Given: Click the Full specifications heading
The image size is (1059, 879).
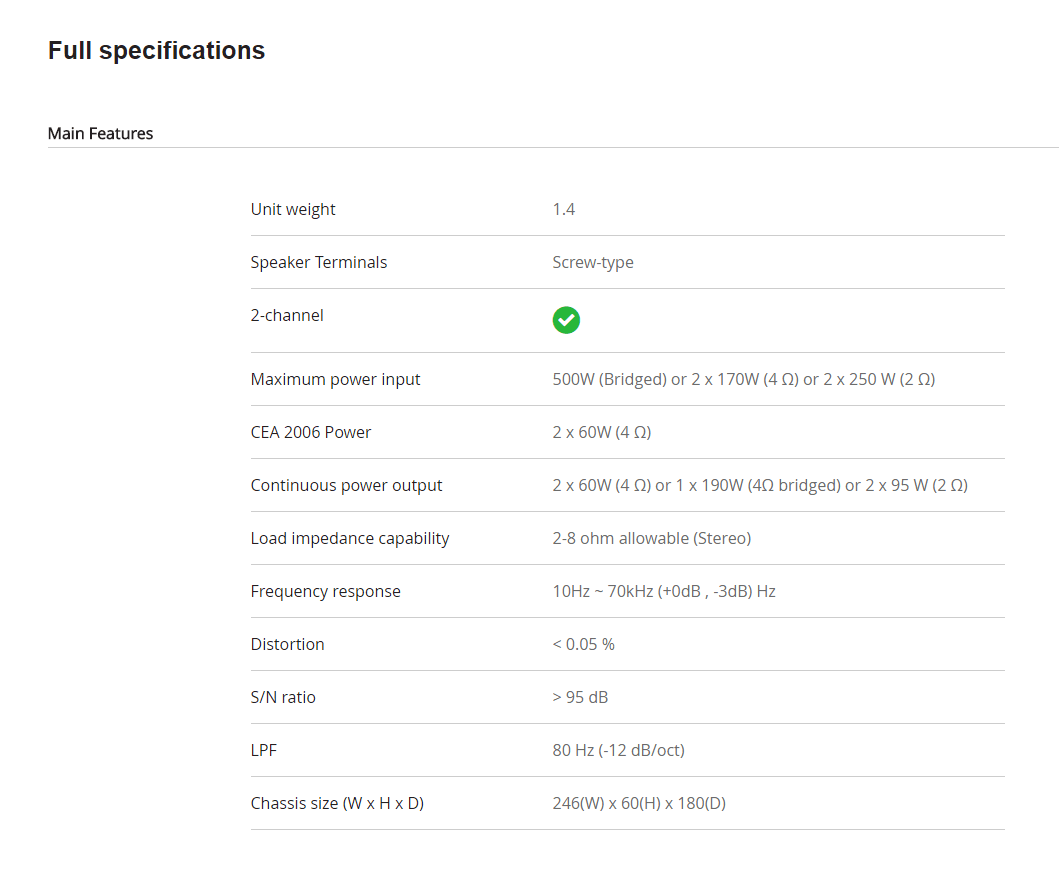Looking at the screenshot, I should pos(156,51).
